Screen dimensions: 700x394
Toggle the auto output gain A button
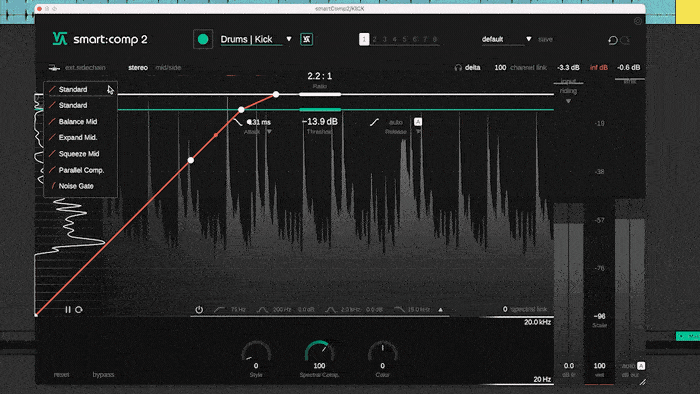pyautogui.click(x=641, y=366)
